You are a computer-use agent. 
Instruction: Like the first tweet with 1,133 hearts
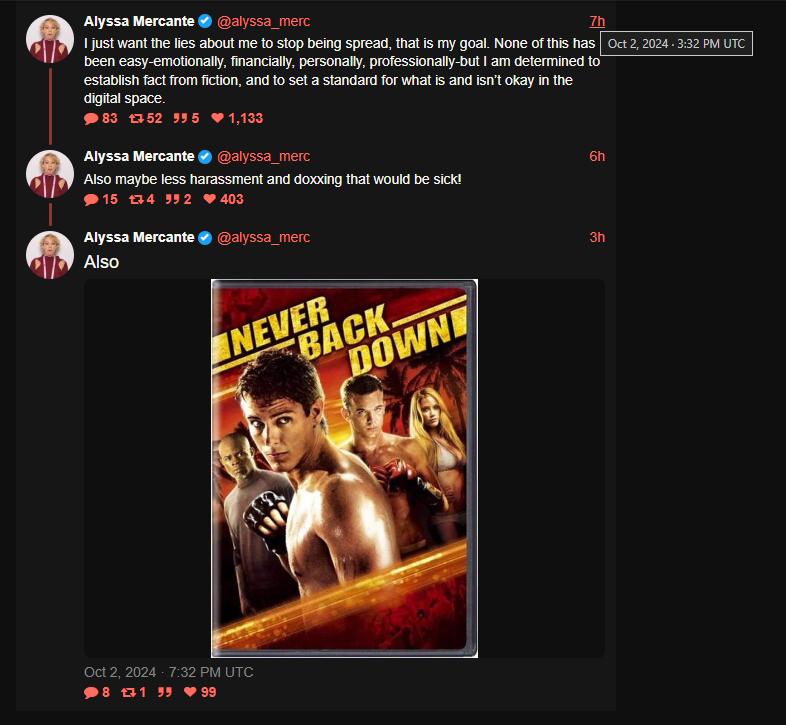pyautogui.click(x=218, y=118)
